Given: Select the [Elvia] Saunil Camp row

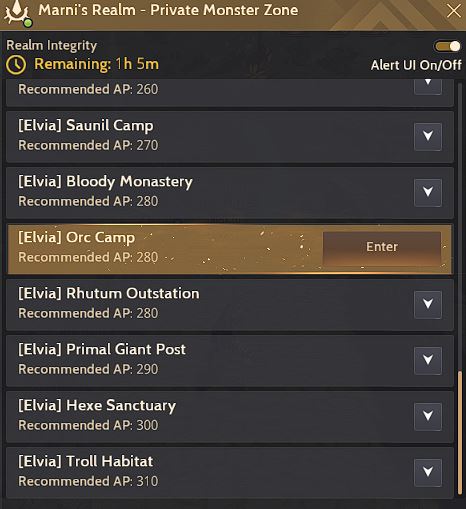Looking at the screenshot, I should pyautogui.click(x=230, y=137).
